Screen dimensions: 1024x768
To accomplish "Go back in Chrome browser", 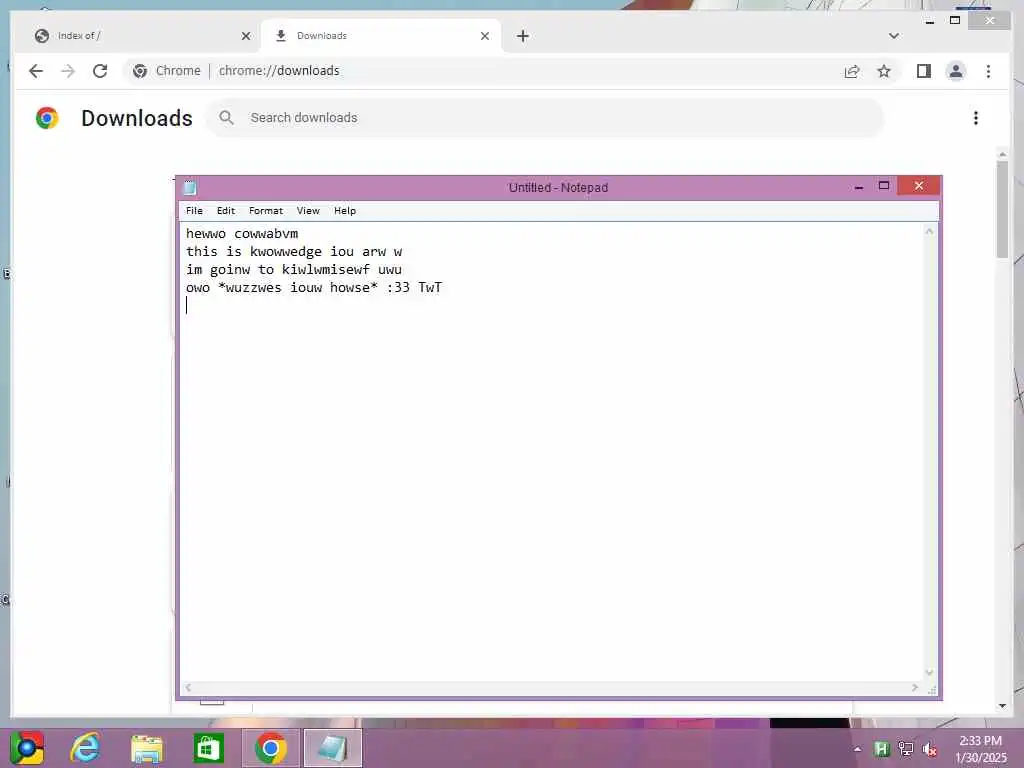I will [x=36, y=71].
